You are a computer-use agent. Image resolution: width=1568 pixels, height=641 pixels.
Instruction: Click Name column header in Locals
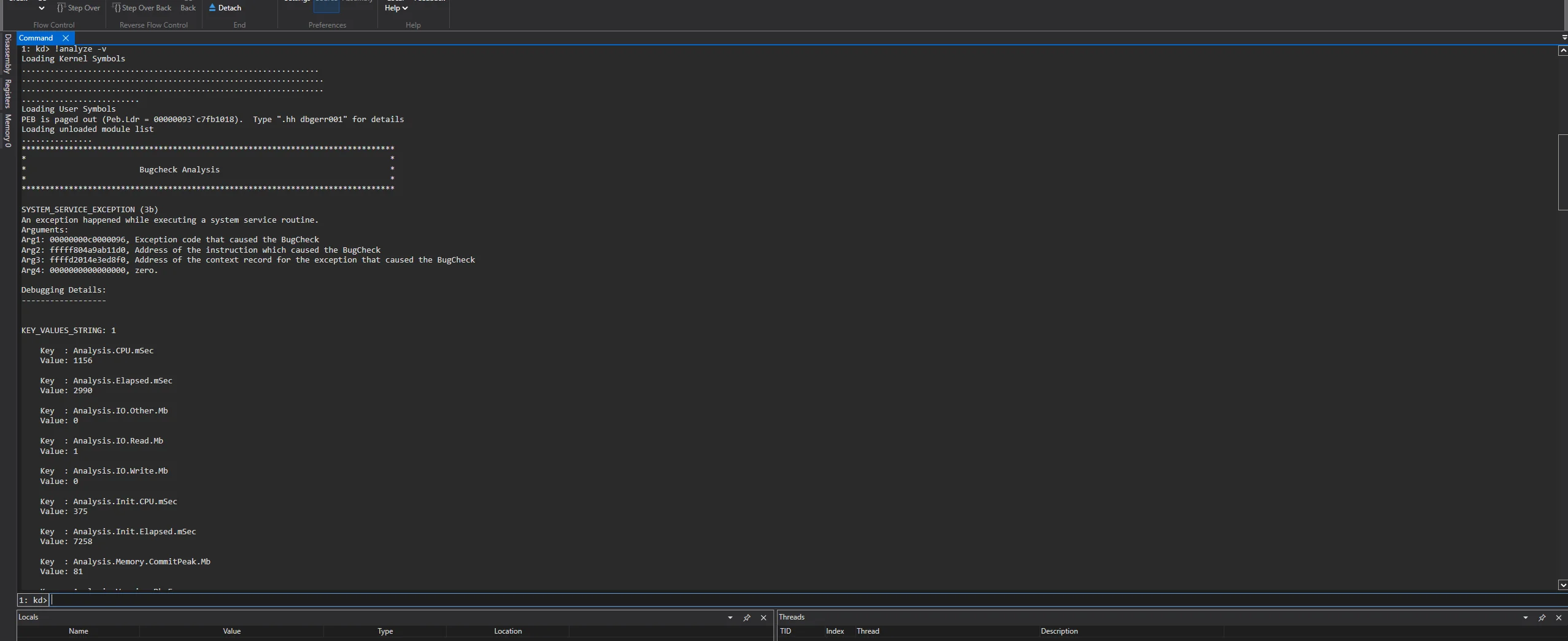click(x=79, y=631)
